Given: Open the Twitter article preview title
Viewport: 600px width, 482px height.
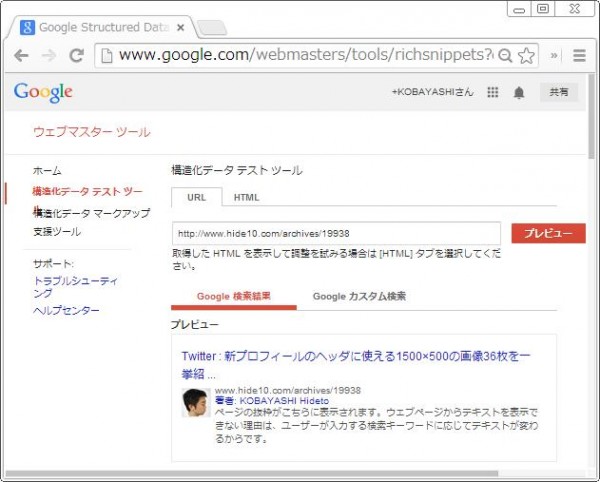Looking at the screenshot, I should [356, 365].
